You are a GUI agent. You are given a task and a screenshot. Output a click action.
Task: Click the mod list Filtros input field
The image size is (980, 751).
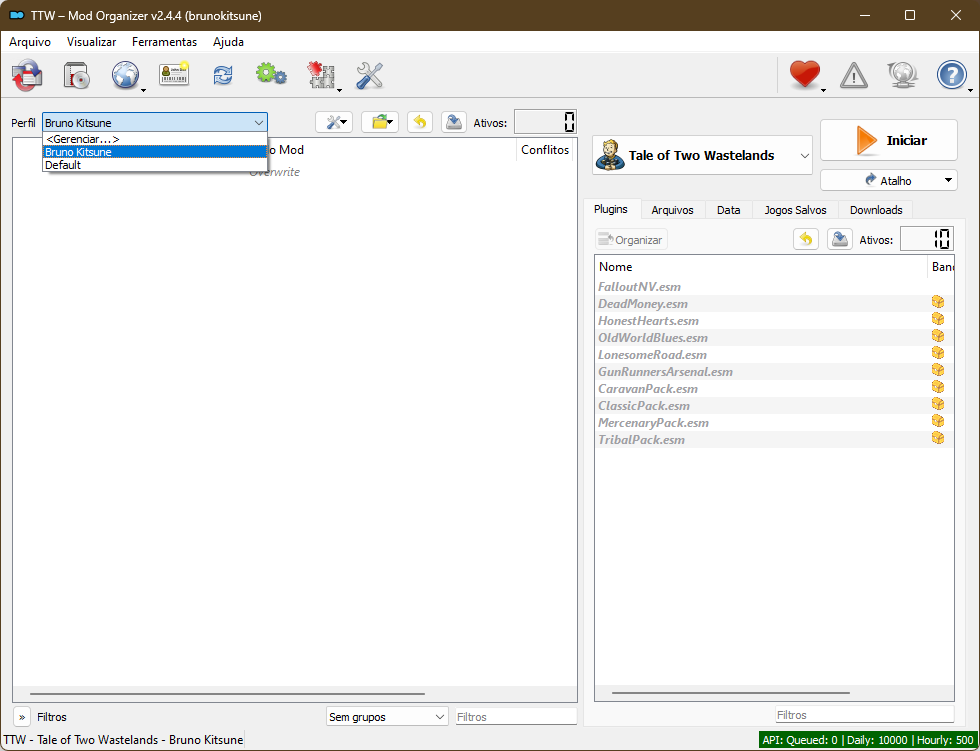516,717
